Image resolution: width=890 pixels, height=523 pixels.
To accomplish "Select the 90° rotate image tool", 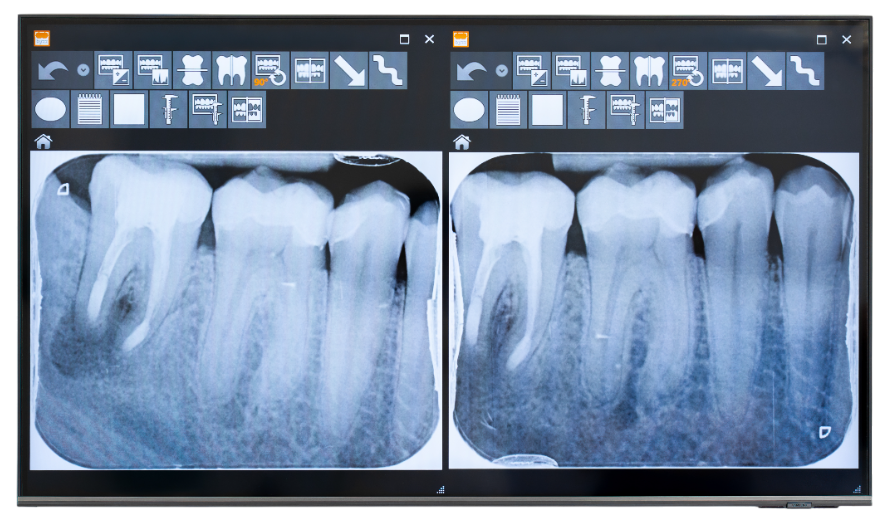I will tap(270, 71).
